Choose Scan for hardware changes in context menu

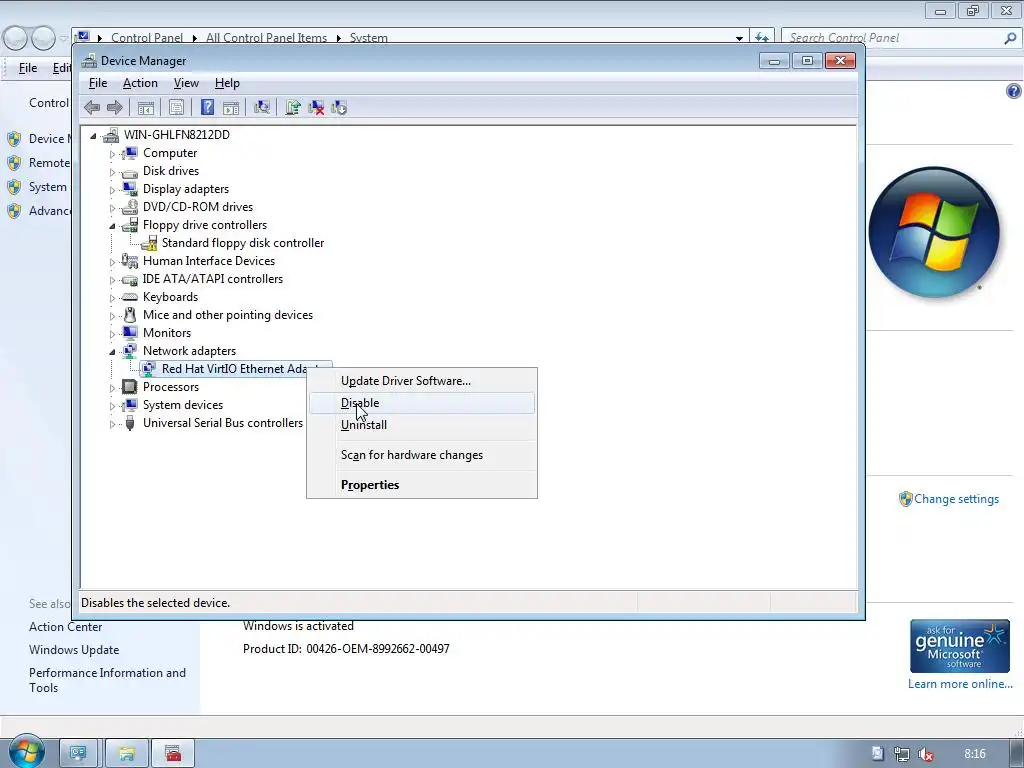pyautogui.click(x=422, y=455)
